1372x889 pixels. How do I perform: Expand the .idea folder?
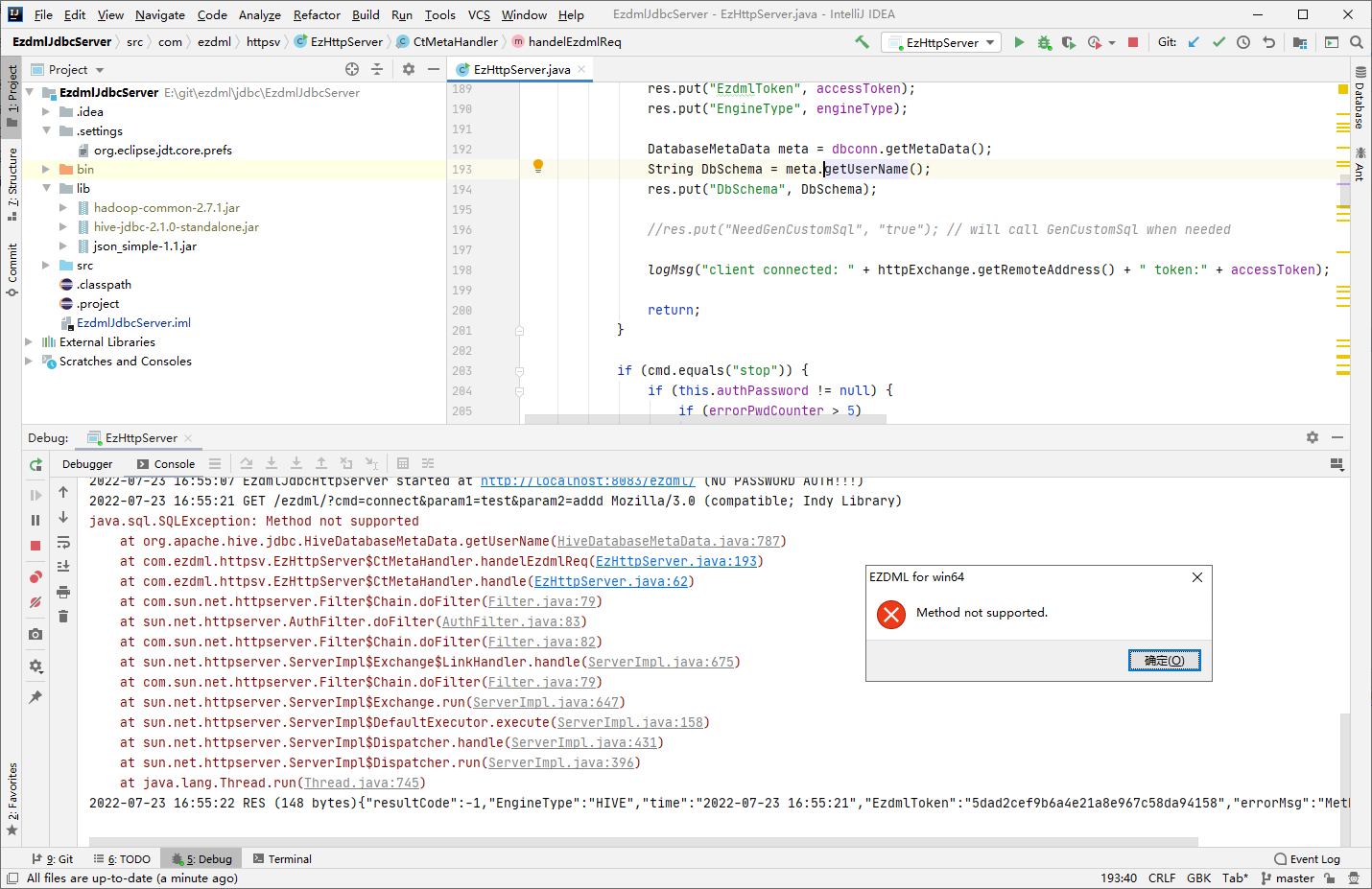click(45, 112)
